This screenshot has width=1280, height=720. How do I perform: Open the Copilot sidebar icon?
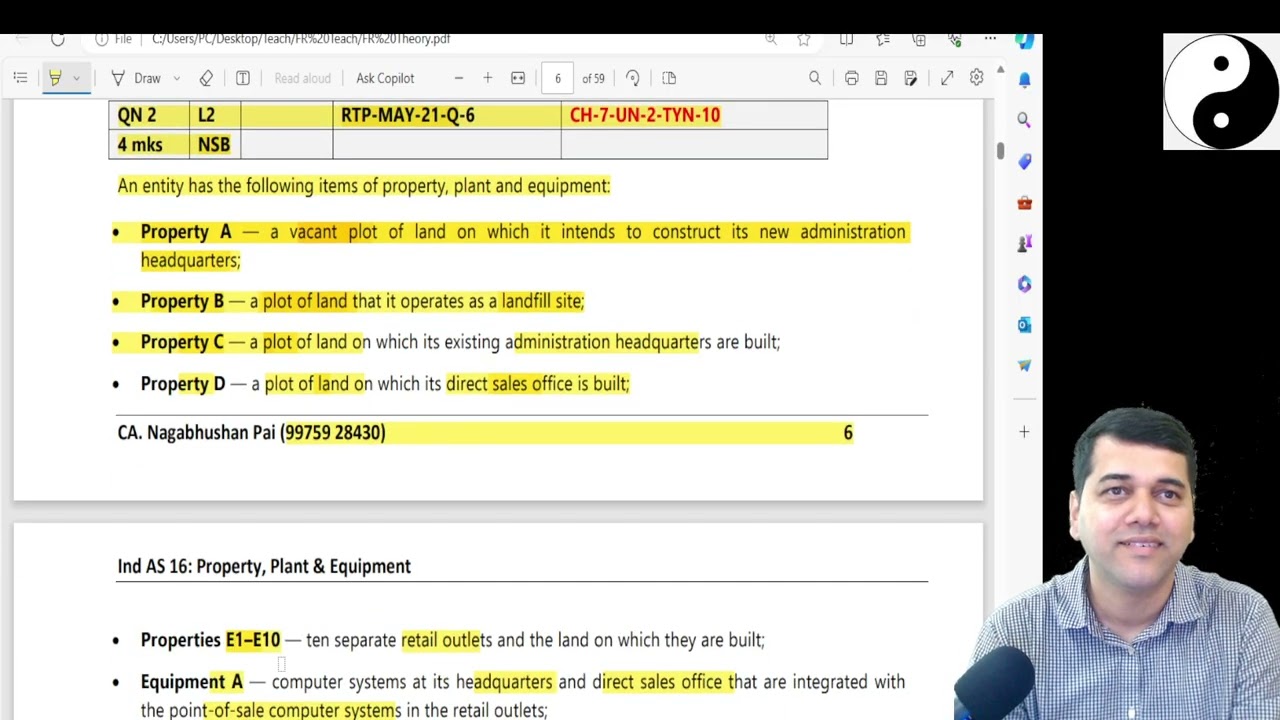point(1024,39)
